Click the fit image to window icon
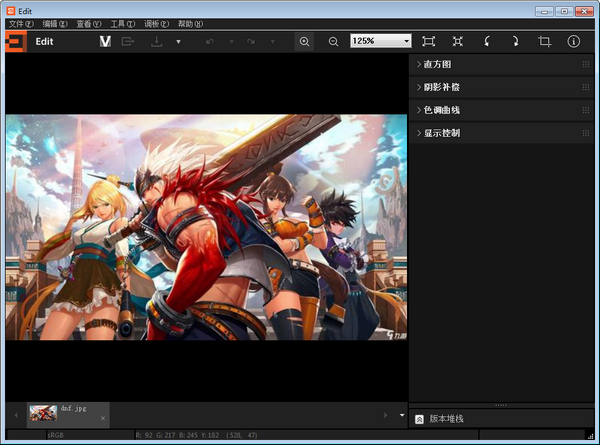The width and height of the screenshot is (600, 445). click(429, 41)
